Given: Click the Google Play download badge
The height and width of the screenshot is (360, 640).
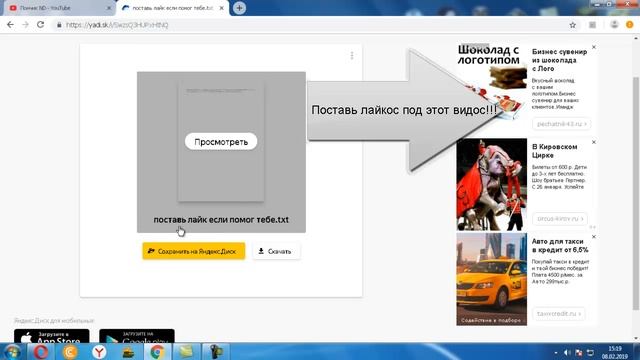Looking at the screenshot, I should [137, 336].
